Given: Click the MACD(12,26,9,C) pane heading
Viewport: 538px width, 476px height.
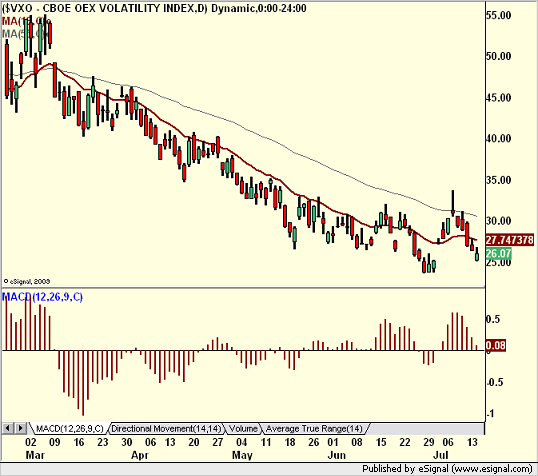Looking at the screenshot, I should 43,297.
